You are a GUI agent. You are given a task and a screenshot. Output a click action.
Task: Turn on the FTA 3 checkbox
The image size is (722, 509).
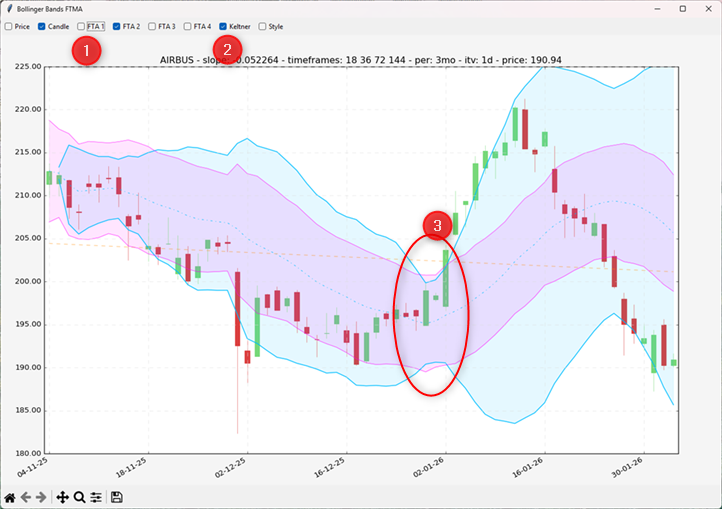pyautogui.click(x=152, y=26)
